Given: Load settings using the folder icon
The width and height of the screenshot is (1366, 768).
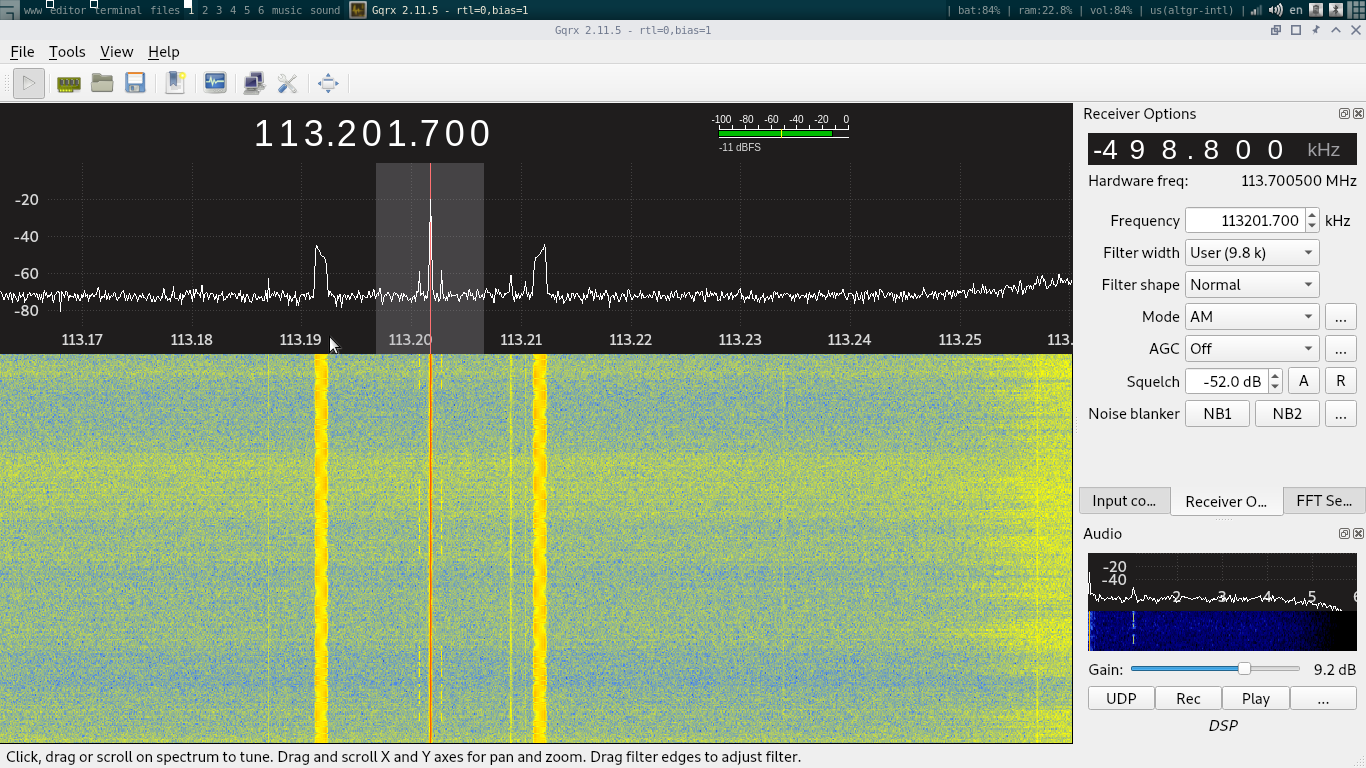Looking at the screenshot, I should (x=102, y=83).
